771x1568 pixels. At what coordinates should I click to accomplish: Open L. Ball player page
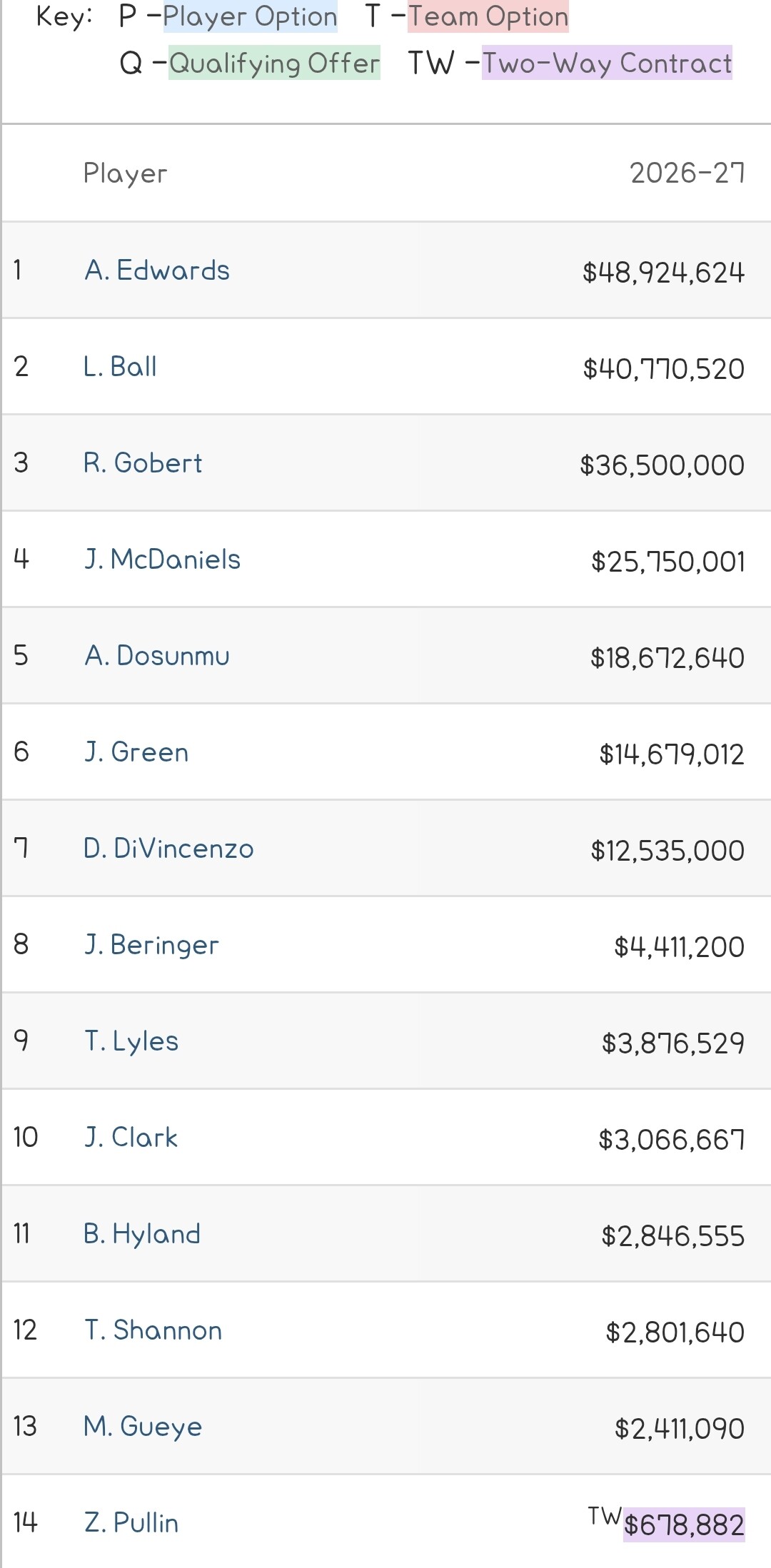[120, 367]
